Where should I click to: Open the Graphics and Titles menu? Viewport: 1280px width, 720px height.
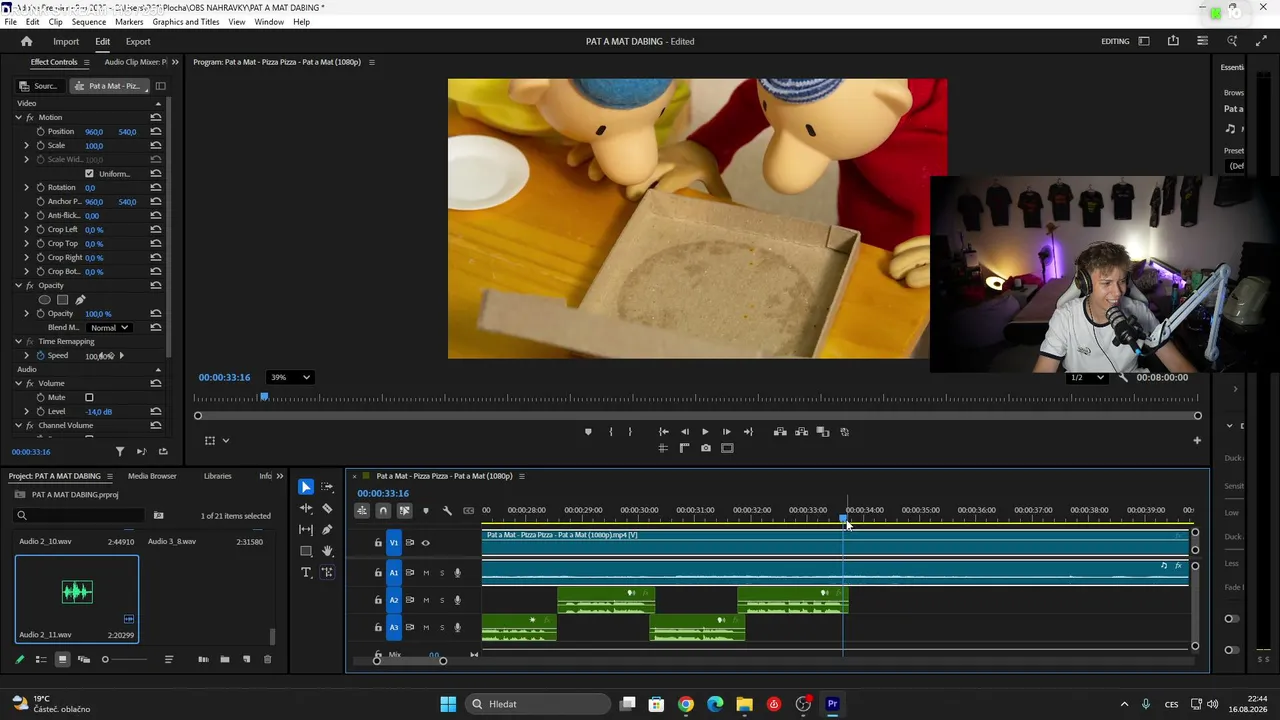186,22
